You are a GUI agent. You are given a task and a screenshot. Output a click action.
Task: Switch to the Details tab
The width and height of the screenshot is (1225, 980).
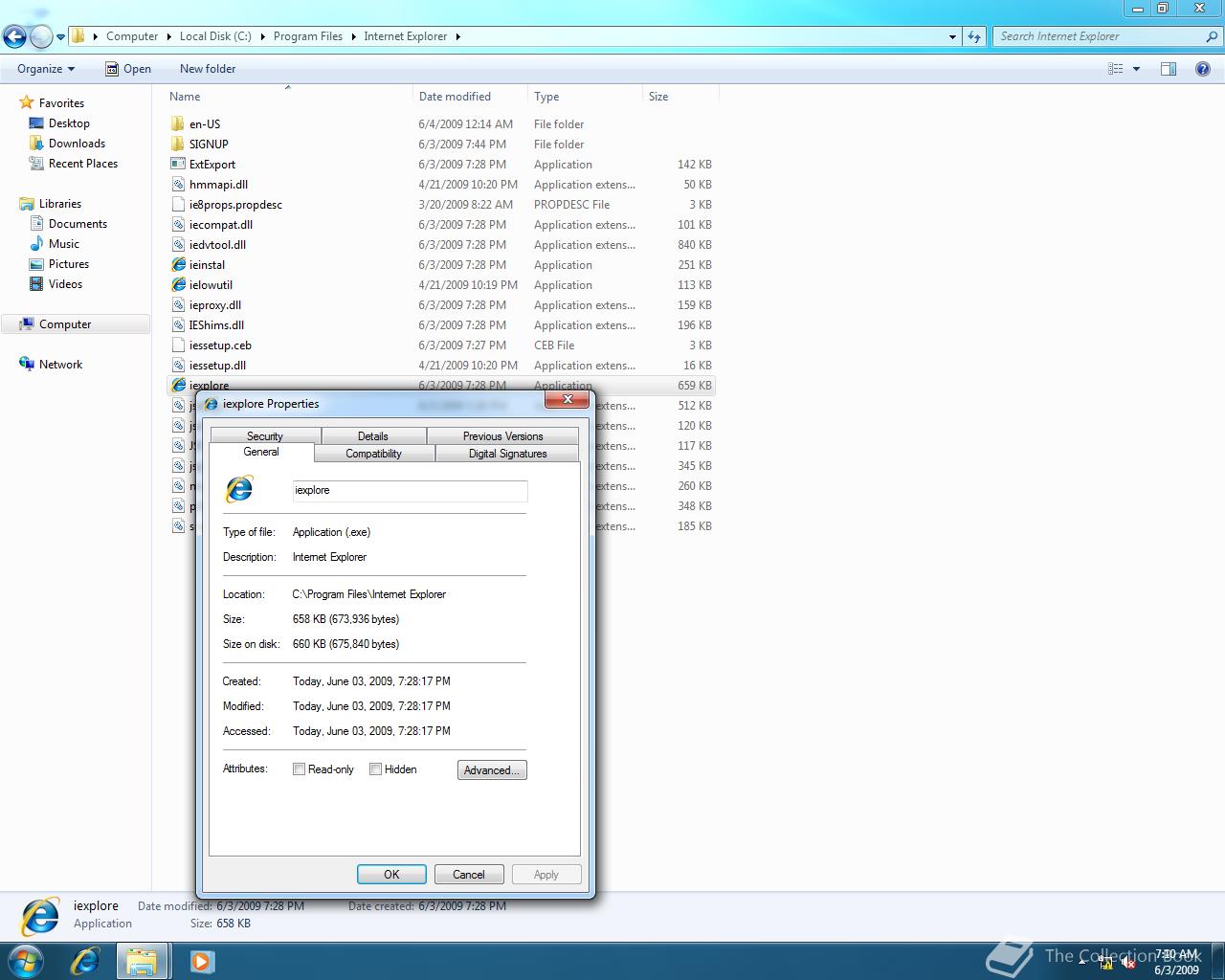click(373, 436)
